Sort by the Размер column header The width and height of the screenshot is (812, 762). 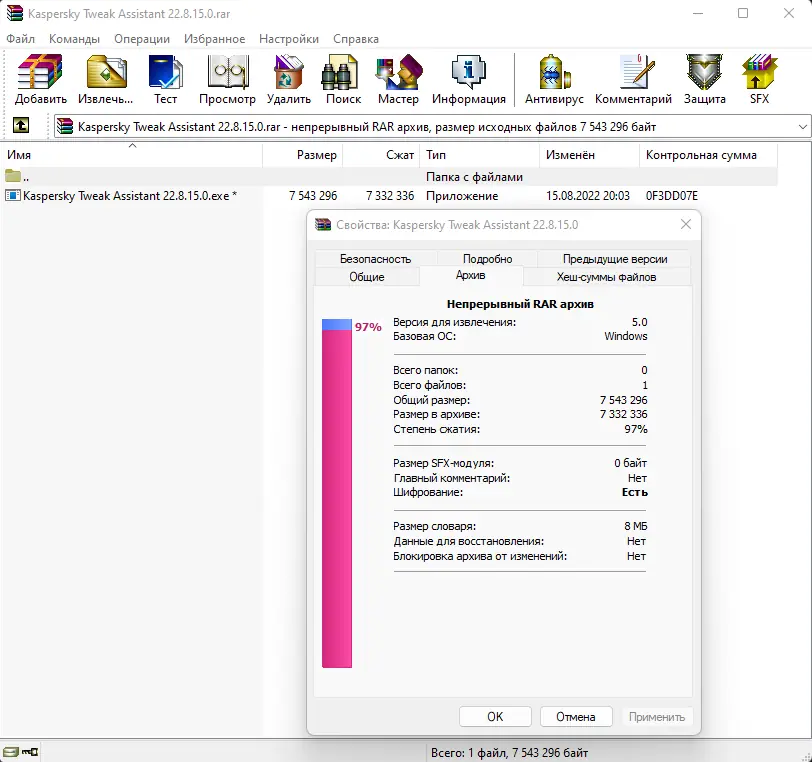click(302, 155)
